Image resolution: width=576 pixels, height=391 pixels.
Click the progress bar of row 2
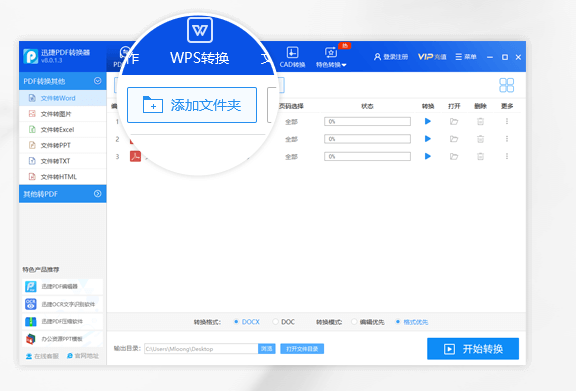pos(367,139)
